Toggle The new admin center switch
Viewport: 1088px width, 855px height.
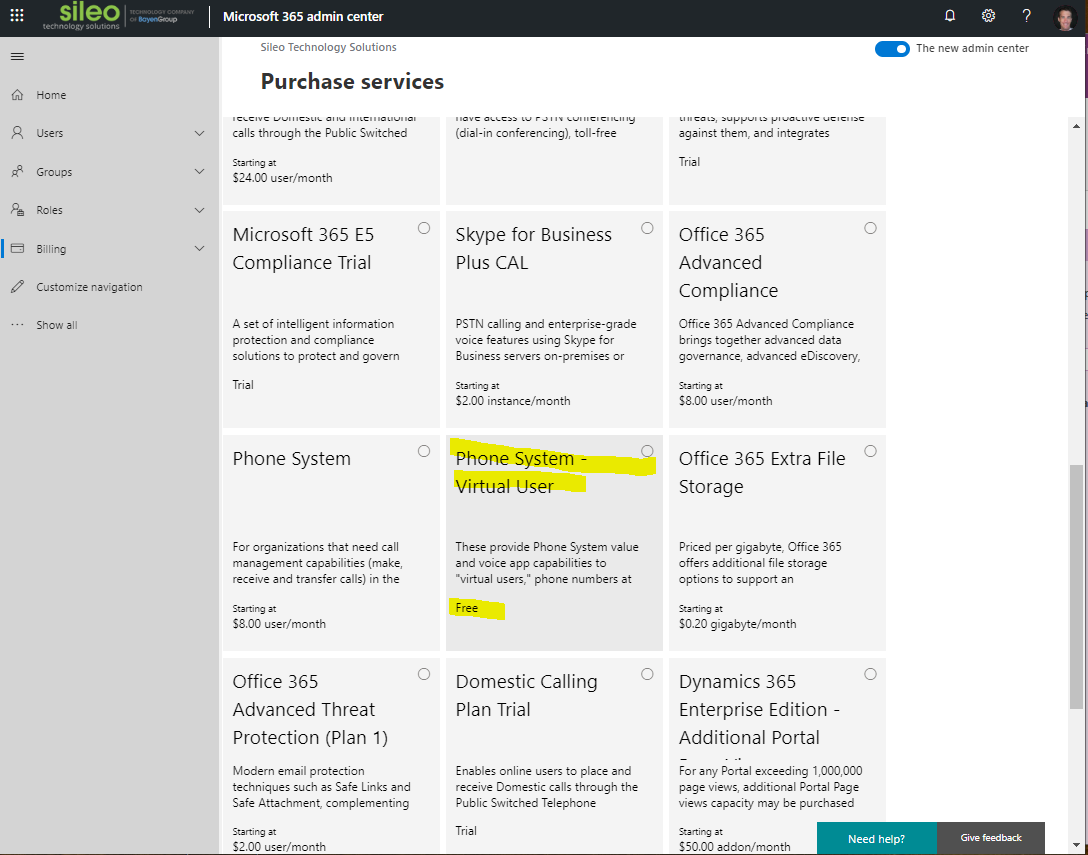coord(892,49)
